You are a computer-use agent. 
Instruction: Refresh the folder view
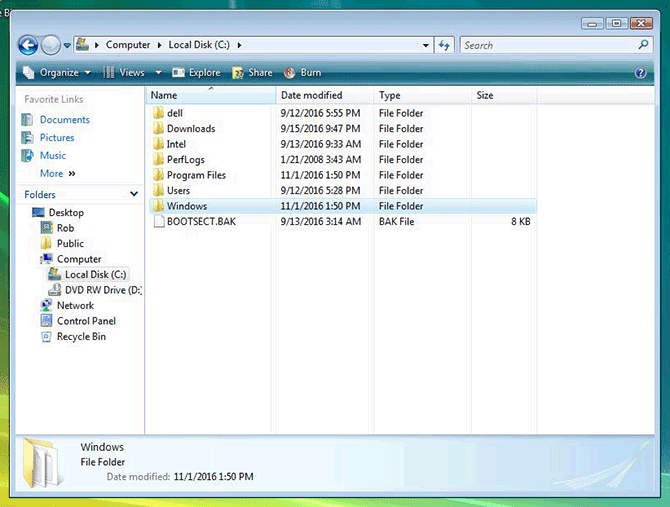(444, 45)
